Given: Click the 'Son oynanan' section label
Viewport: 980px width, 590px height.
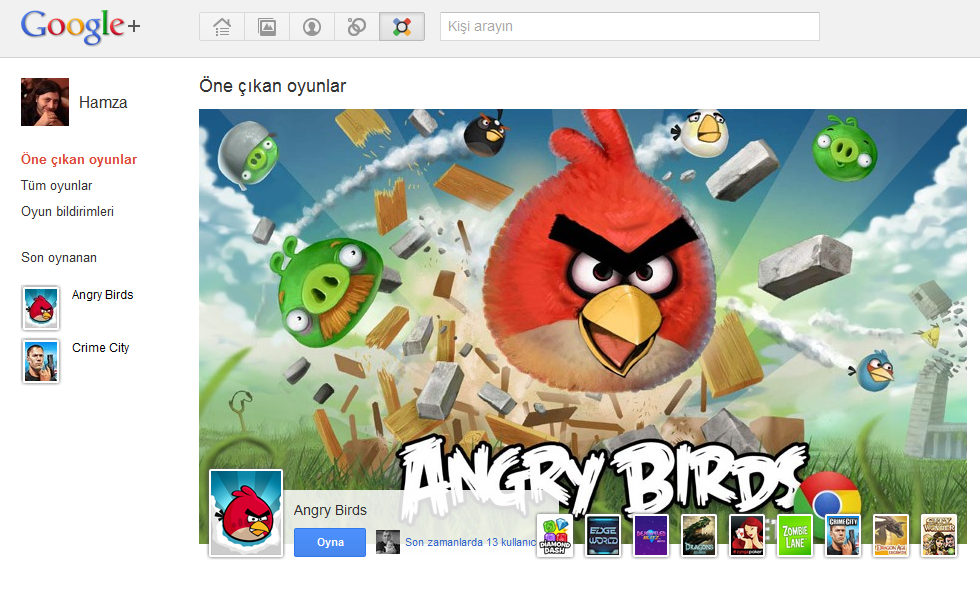Looking at the screenshot, I should click(59, 258).
